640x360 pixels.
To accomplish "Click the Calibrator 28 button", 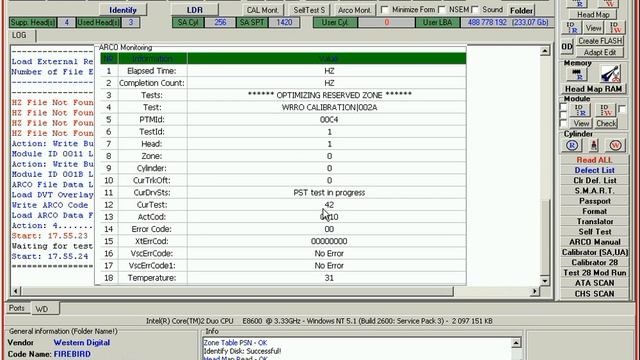I will [594, 262].
